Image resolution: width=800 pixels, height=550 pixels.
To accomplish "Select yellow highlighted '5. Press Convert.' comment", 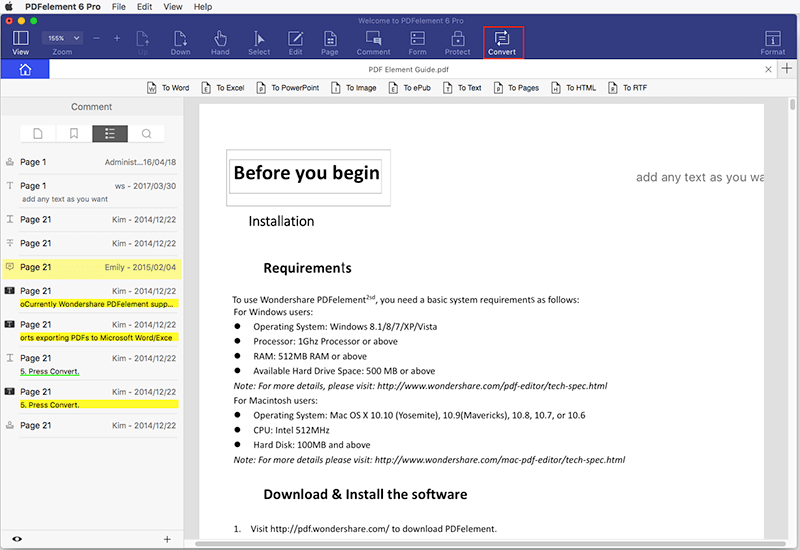I will coord(91,398).
